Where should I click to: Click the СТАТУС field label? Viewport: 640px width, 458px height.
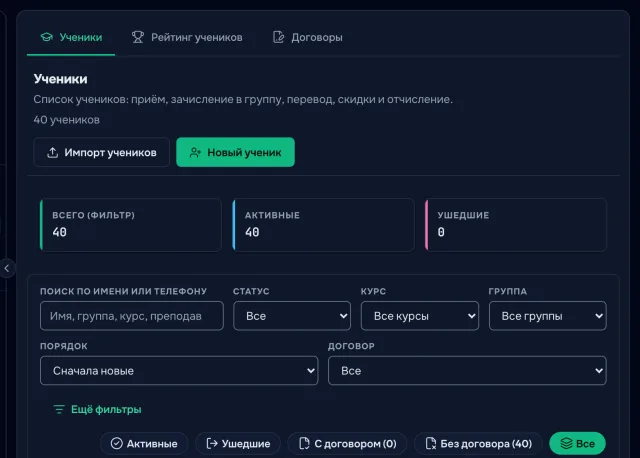click(x=251, y=291)
